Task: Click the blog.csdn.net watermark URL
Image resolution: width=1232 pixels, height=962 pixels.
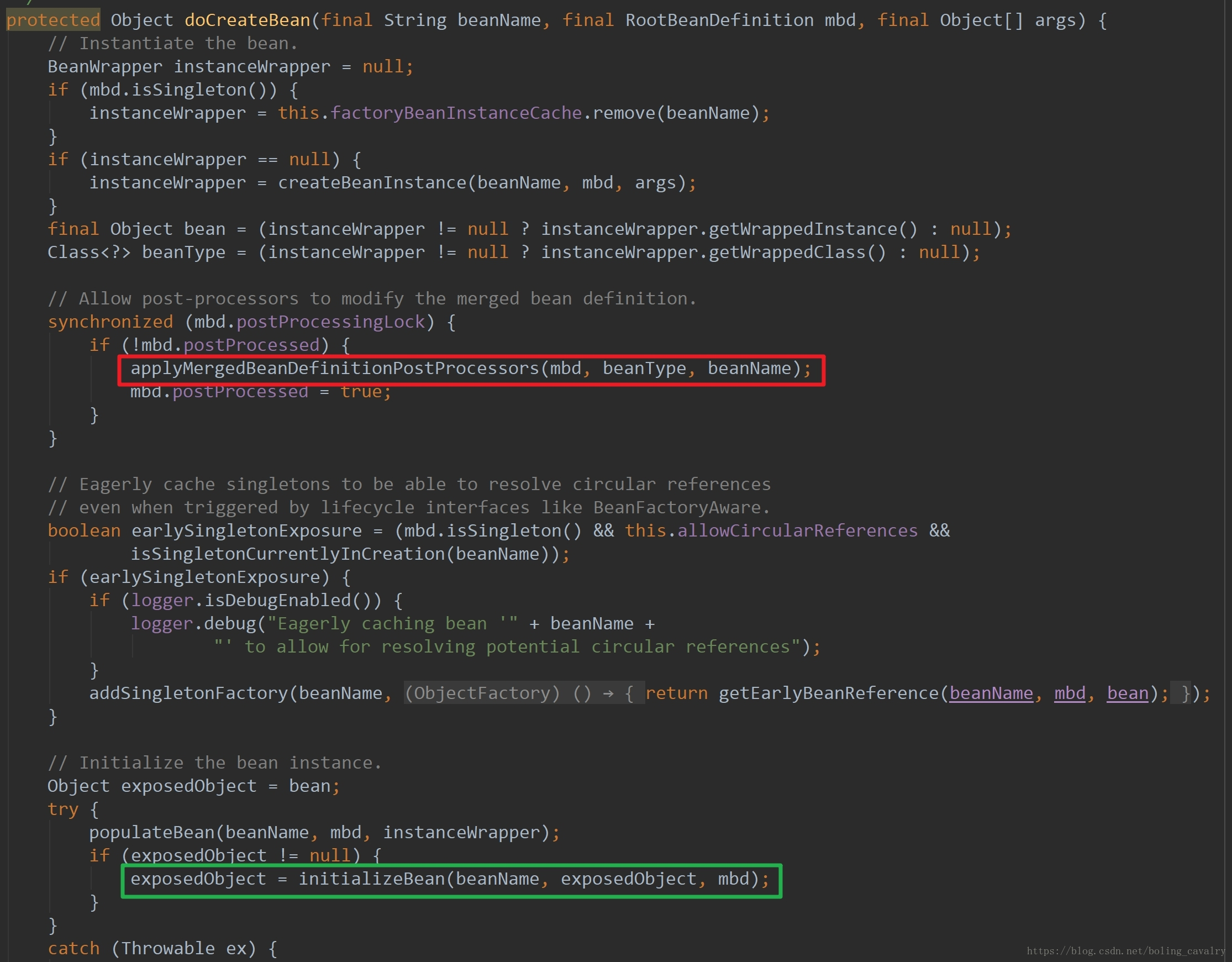Action: 1125,952
